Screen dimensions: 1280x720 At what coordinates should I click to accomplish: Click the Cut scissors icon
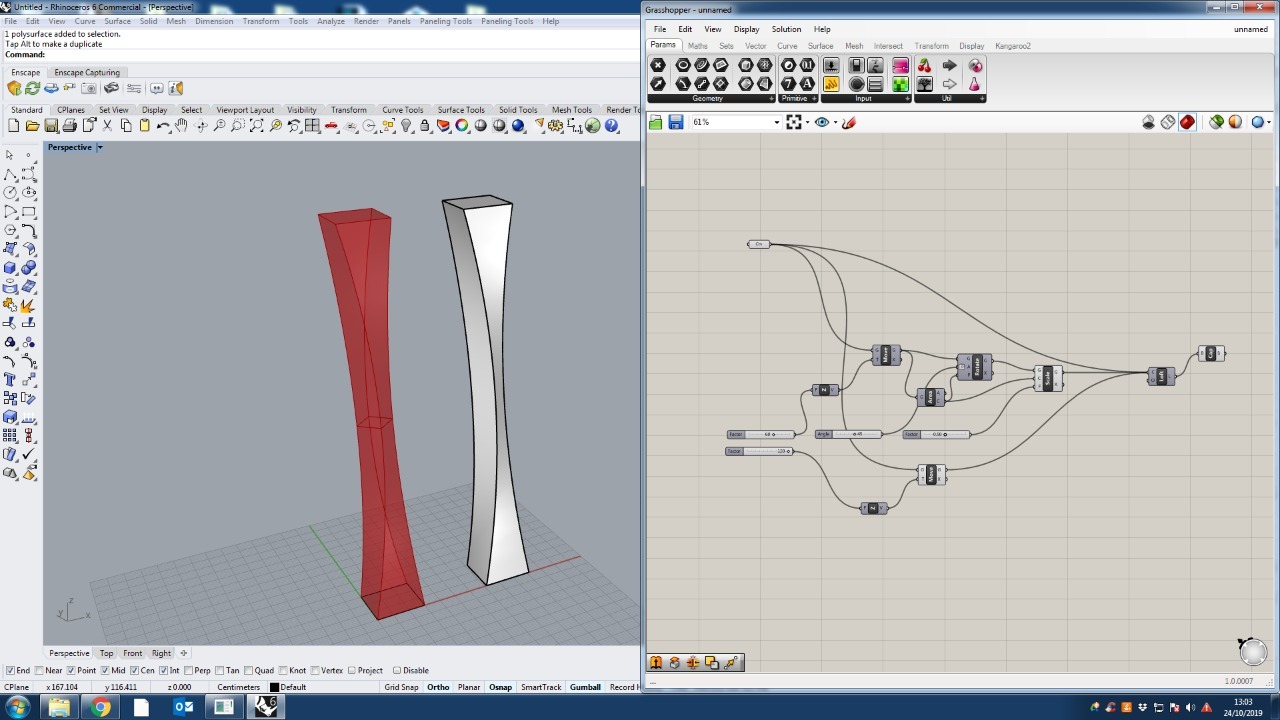(107, 126)
